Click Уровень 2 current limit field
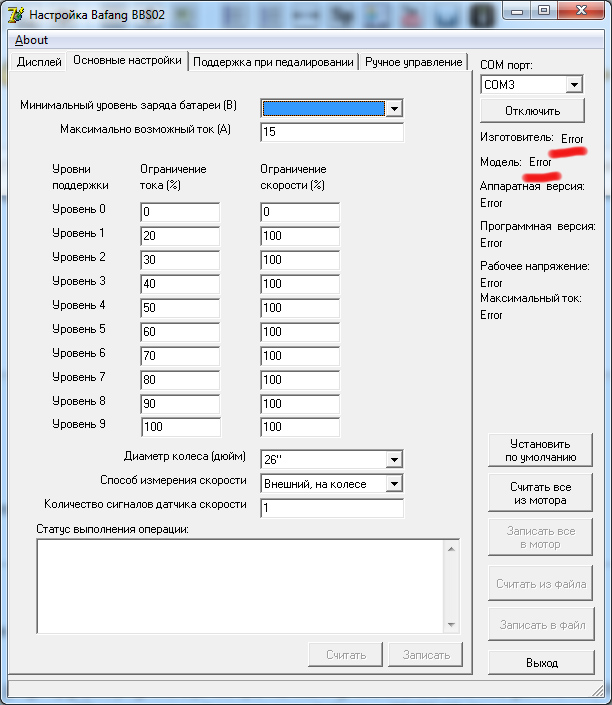This screenshot has height=705, width=612. [x=180, y=260]
